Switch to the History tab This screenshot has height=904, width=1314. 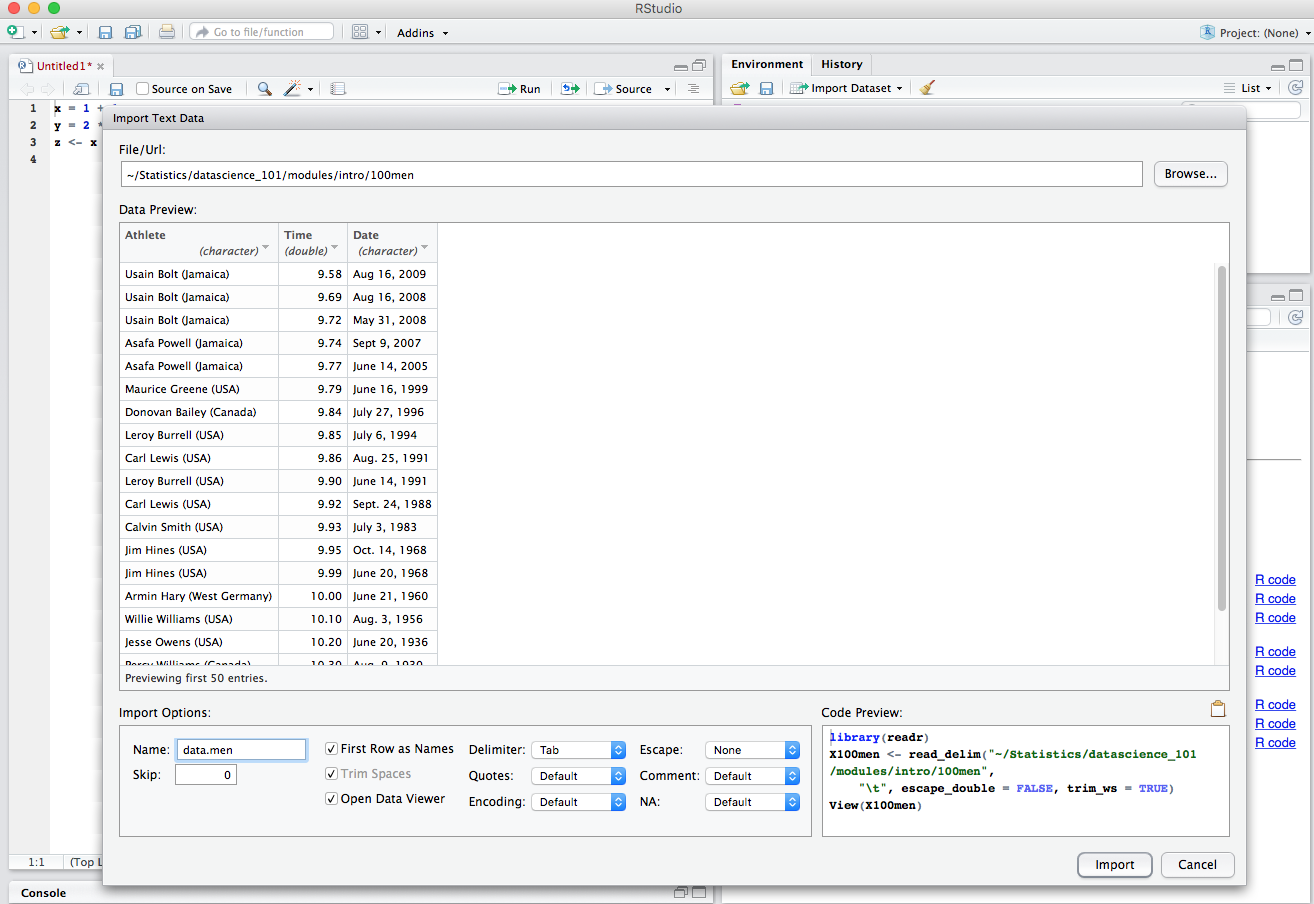(x=841, y=64)
